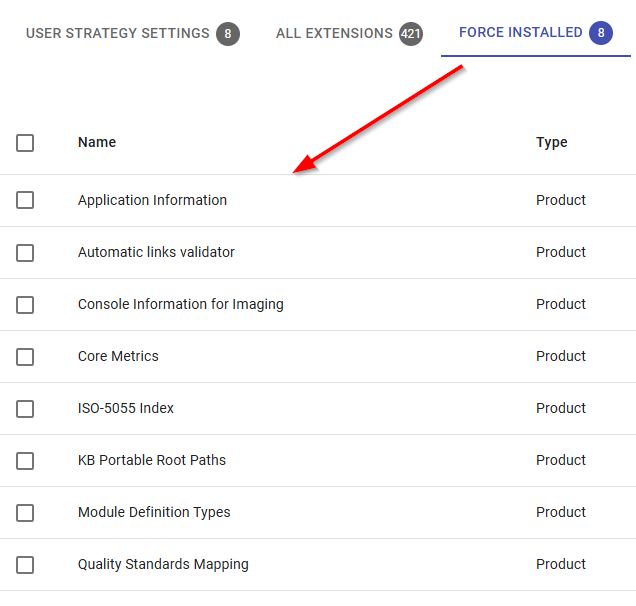Sort by the Type column header

[552, 142]
